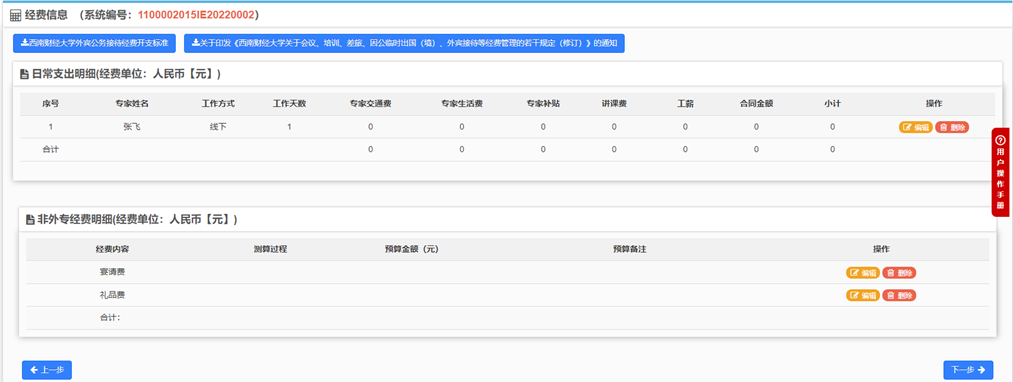Edit the 礼品费 budget entry
The width and height of the screenshot is (1013, 382).
point(863,295)
